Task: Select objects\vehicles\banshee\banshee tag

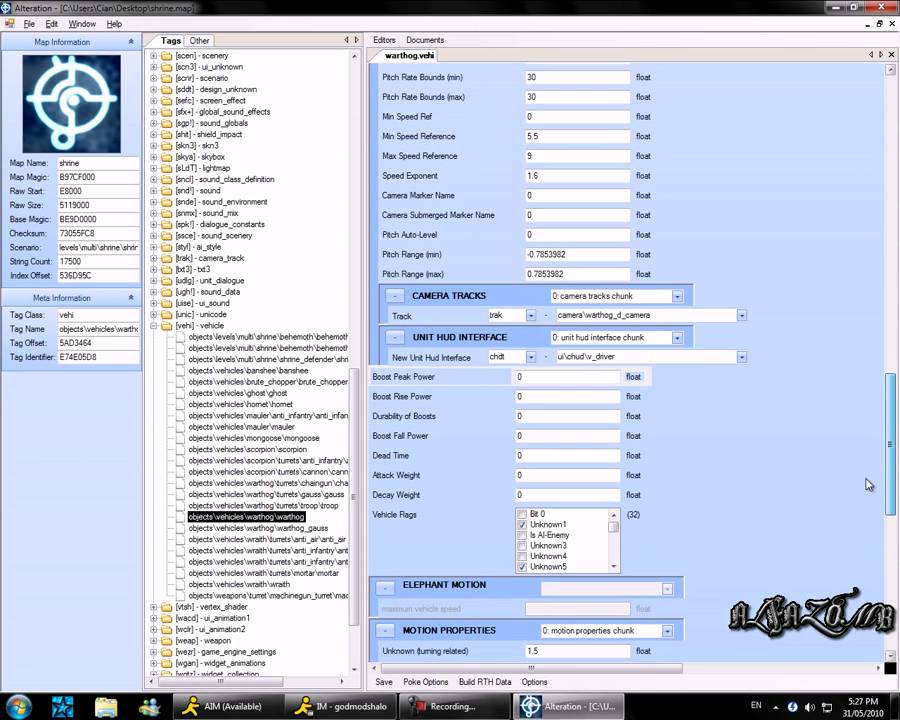Action: [x=248, y=370]
